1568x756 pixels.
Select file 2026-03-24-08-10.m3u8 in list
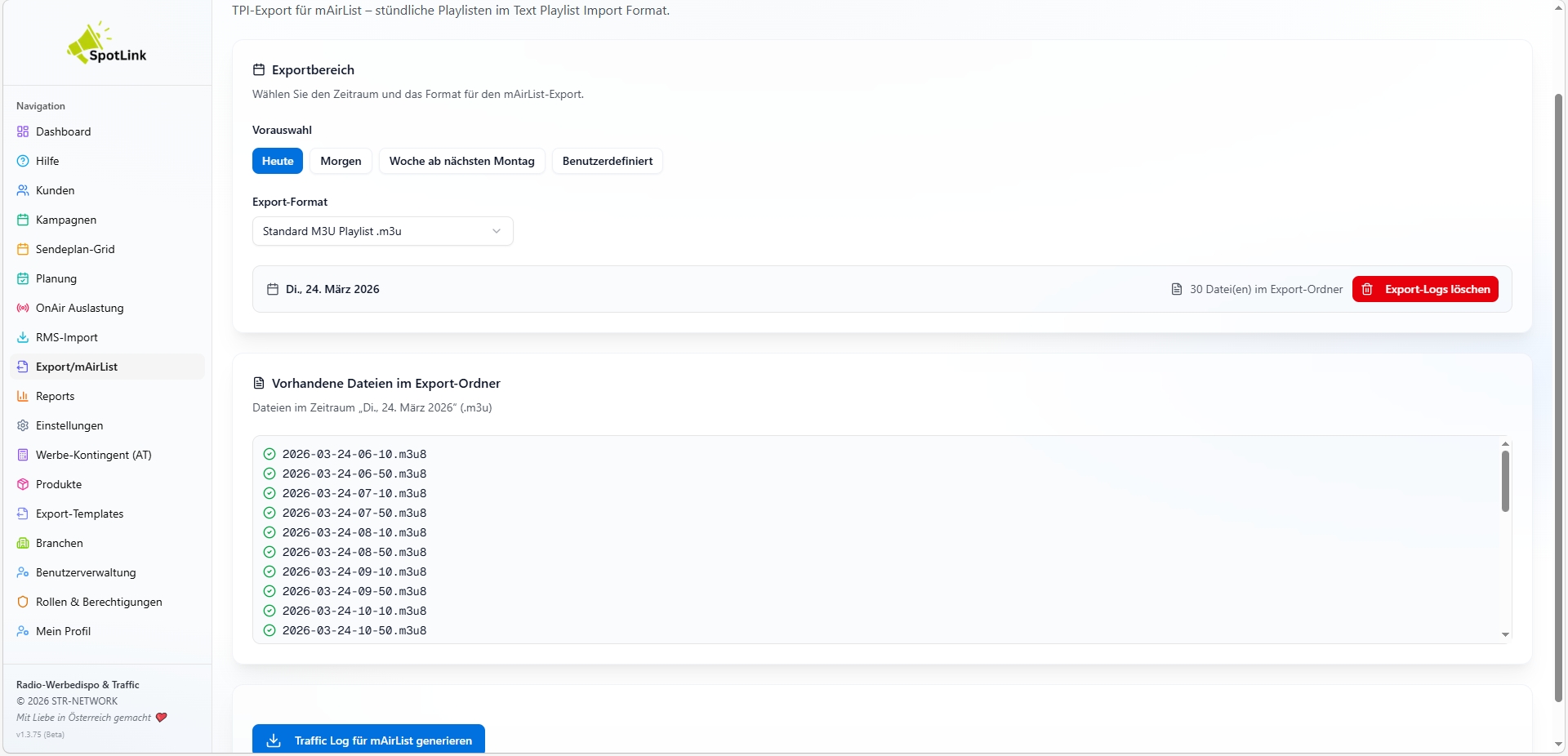[354, 532]
